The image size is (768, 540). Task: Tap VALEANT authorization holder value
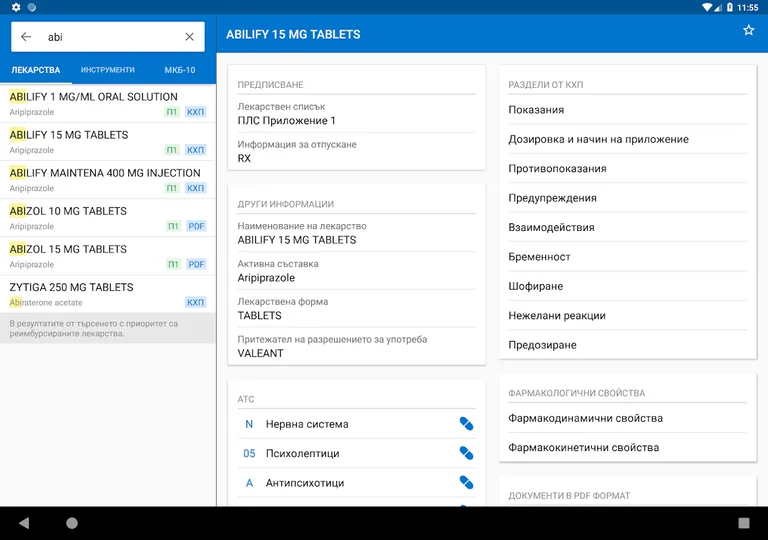pyautogui.click(x=260, y=353)
